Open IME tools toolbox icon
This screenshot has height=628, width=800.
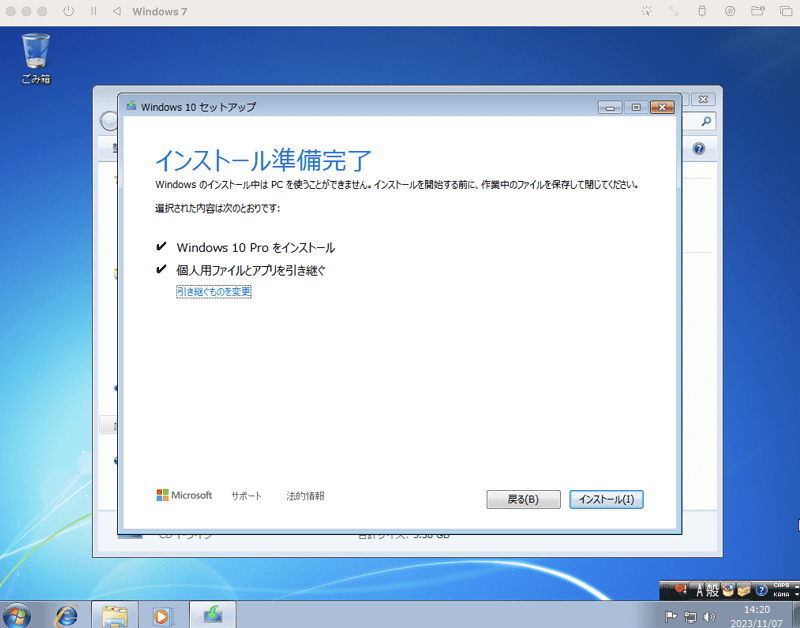pos(743,590)
